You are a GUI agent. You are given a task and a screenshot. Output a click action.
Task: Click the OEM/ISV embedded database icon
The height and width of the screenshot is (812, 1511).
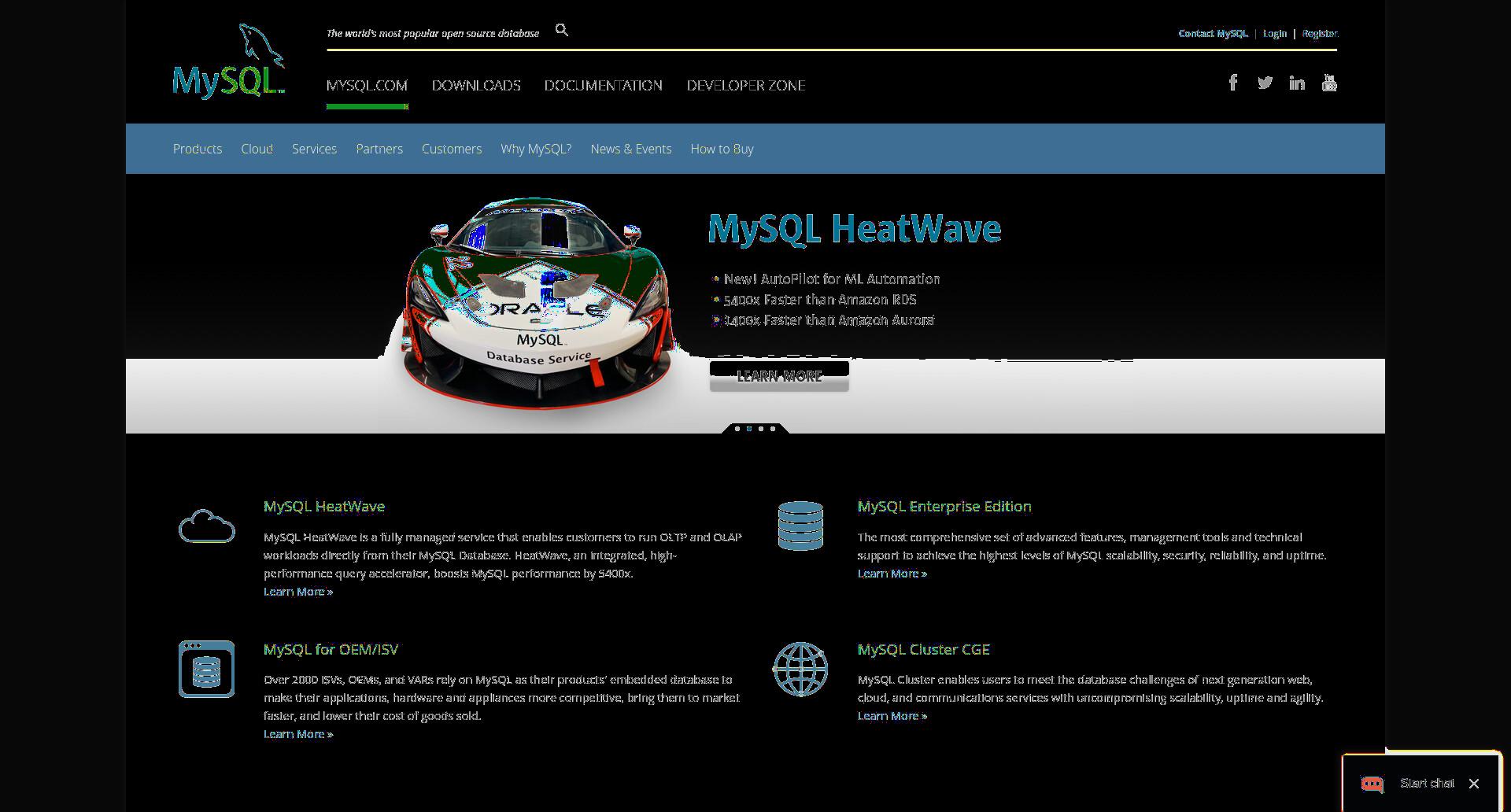point(207,669)
